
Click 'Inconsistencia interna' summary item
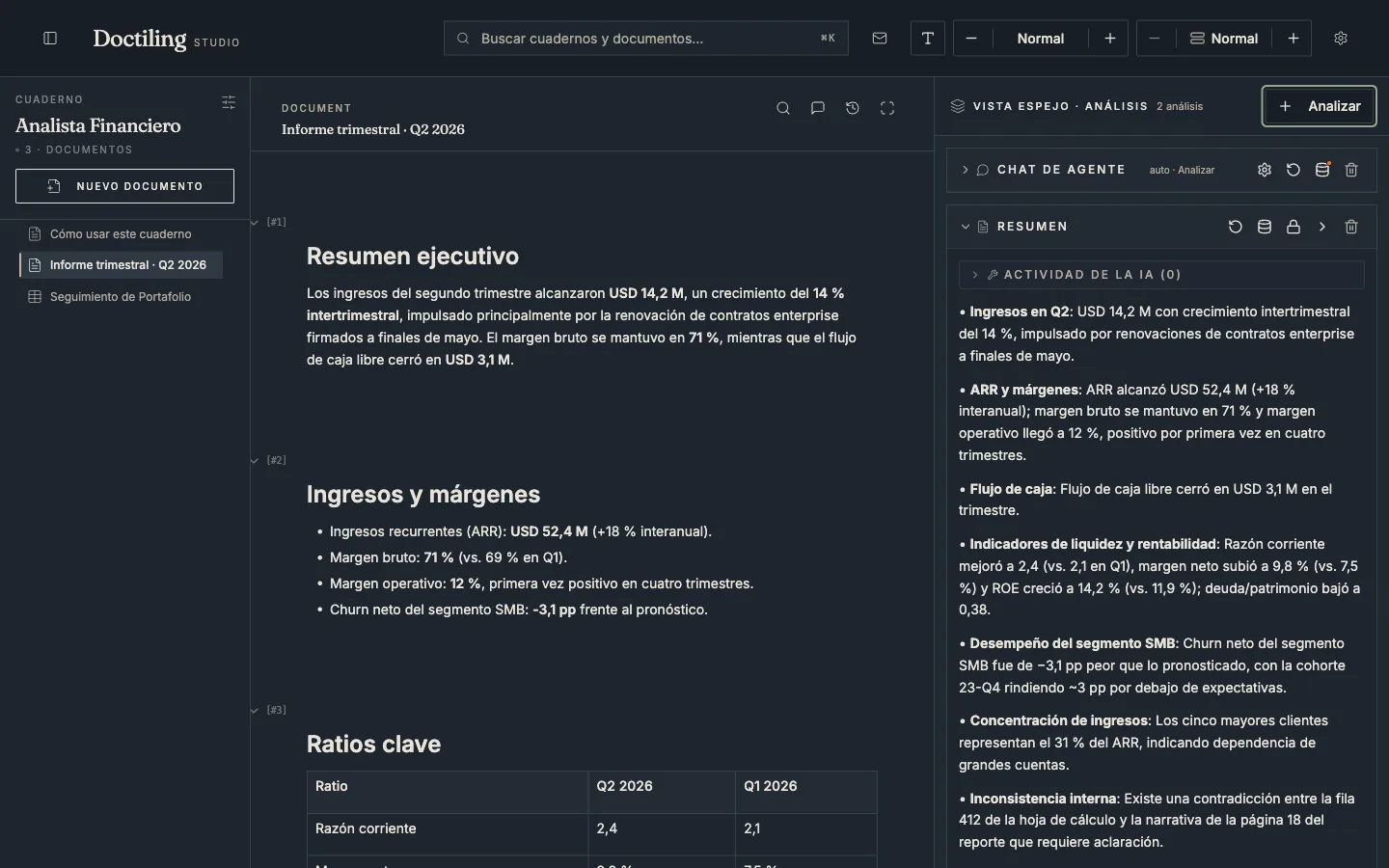(1159, 821)
